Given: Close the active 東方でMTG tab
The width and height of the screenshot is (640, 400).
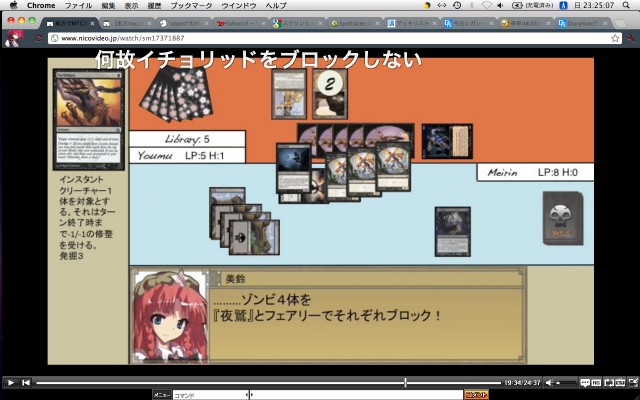Looking at the screenshot, I should coord(92,24).
